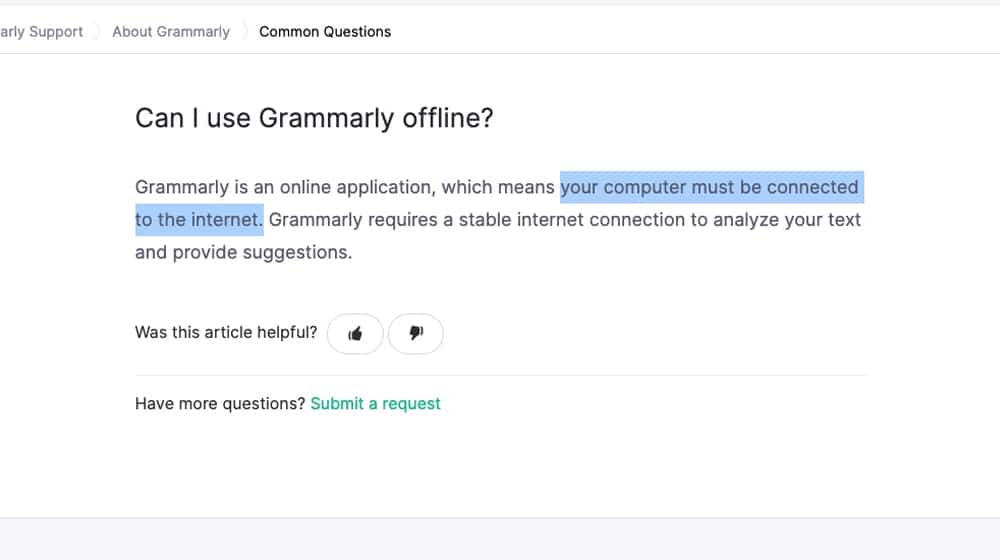Click the gray footer area at page bottom
Viewport: 1000px width, 560px height.
[500, 539]
